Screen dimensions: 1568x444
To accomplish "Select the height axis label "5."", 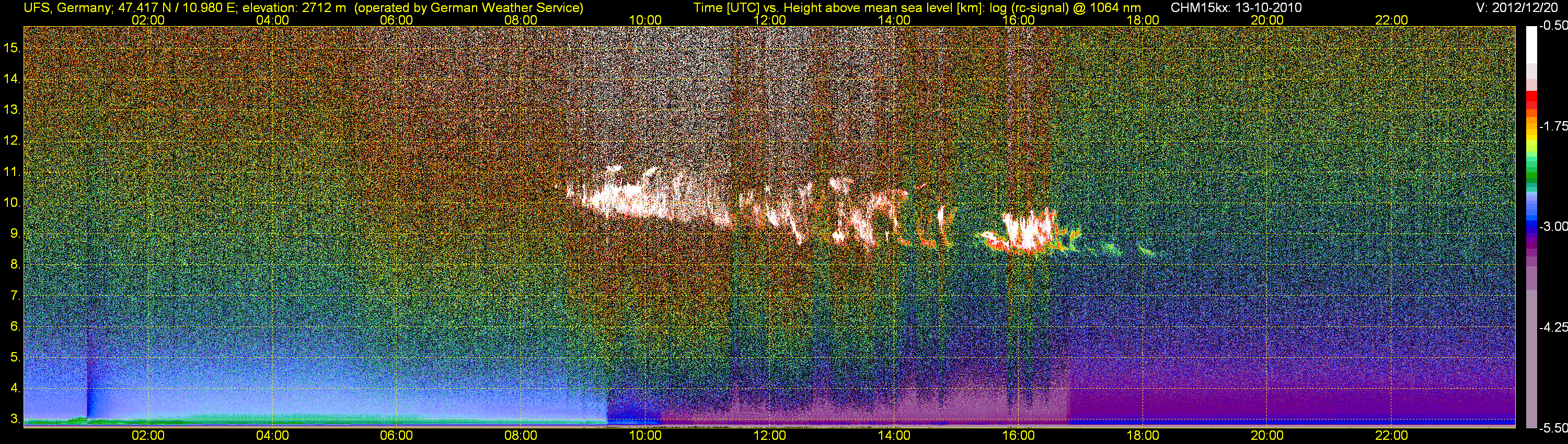I will pyautogui.click(x=16, y=357).
